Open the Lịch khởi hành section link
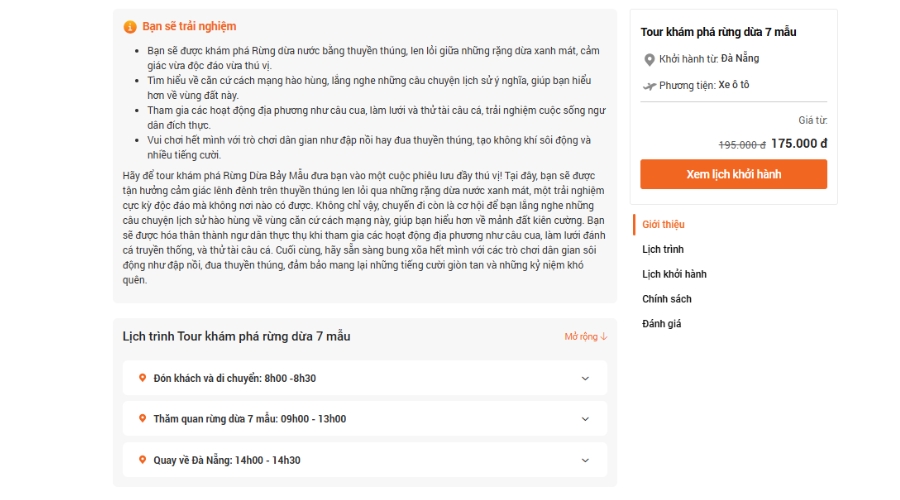 [x=674, y=274]
